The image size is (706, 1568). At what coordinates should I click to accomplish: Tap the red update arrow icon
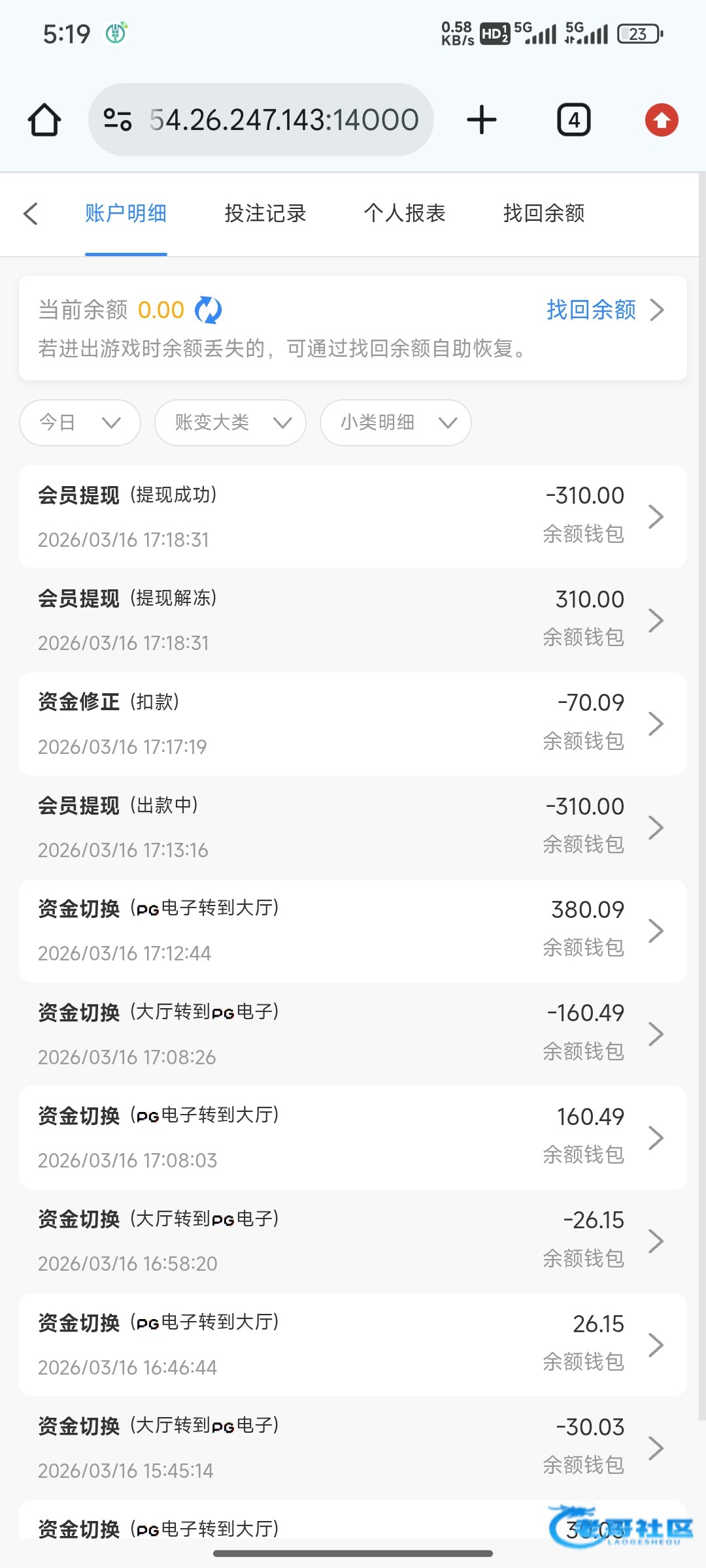click(662, 120)
